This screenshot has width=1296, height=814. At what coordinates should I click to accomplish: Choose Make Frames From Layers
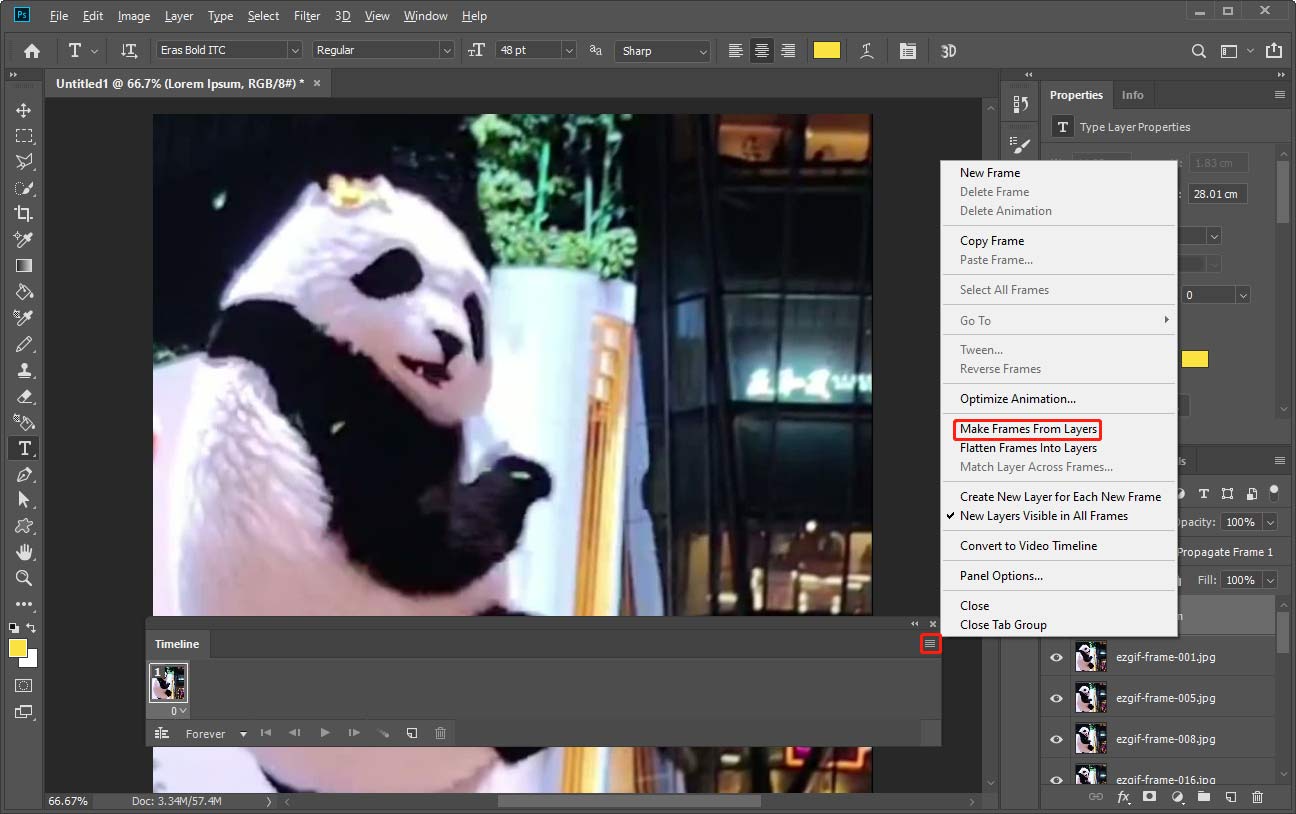pos(1028,429)
